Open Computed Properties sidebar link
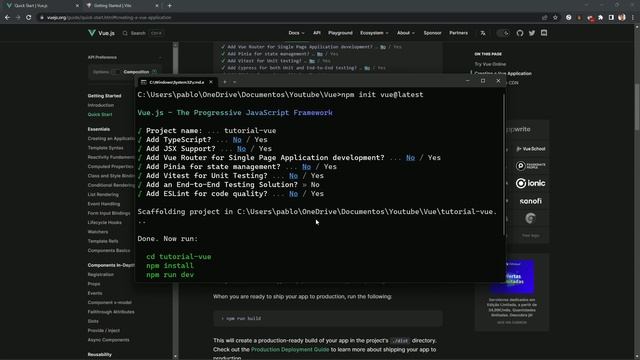This screenshot has width=640, height=360. tap(111, 167)
